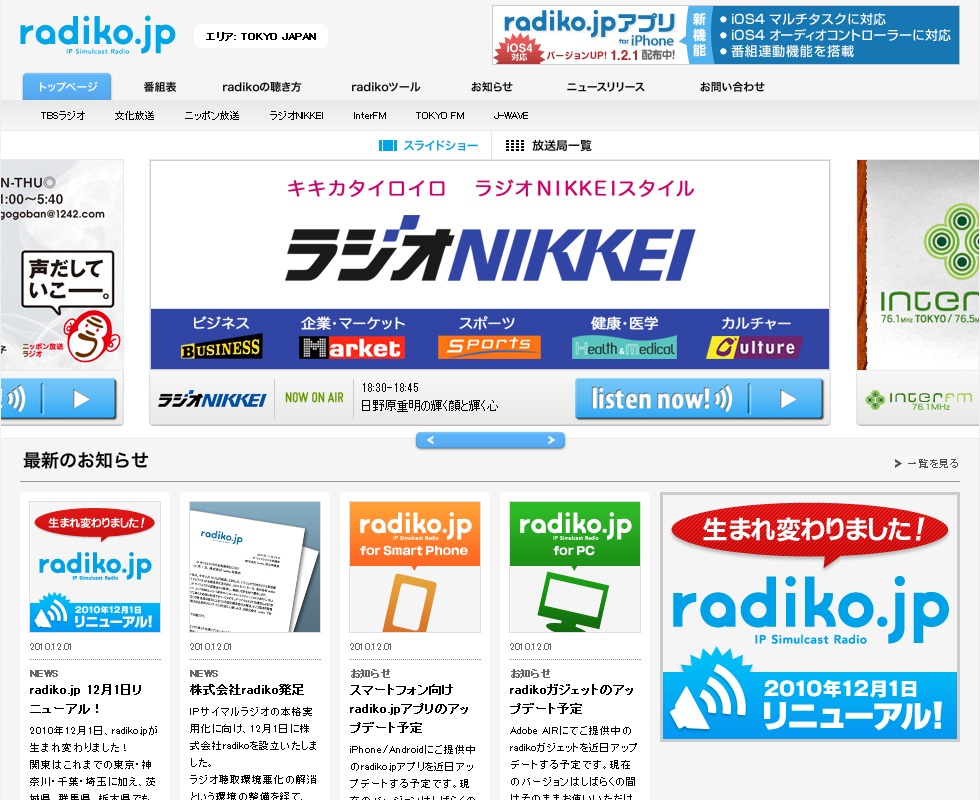The image size is (980, 800).
Task: Open the 株式会社radiko発足 news thumbnail
Action: [x=254, y=566]
